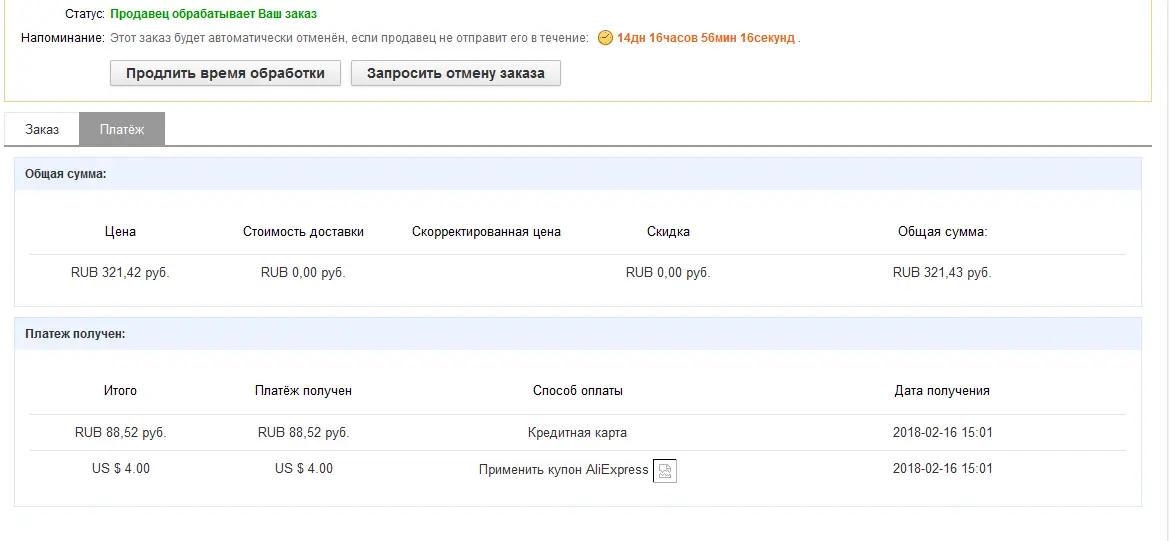Click "RUB 88,52 руб." in Платёж получен column
The height and width of the screenshot is (541, 1169).
coord(303,432)
